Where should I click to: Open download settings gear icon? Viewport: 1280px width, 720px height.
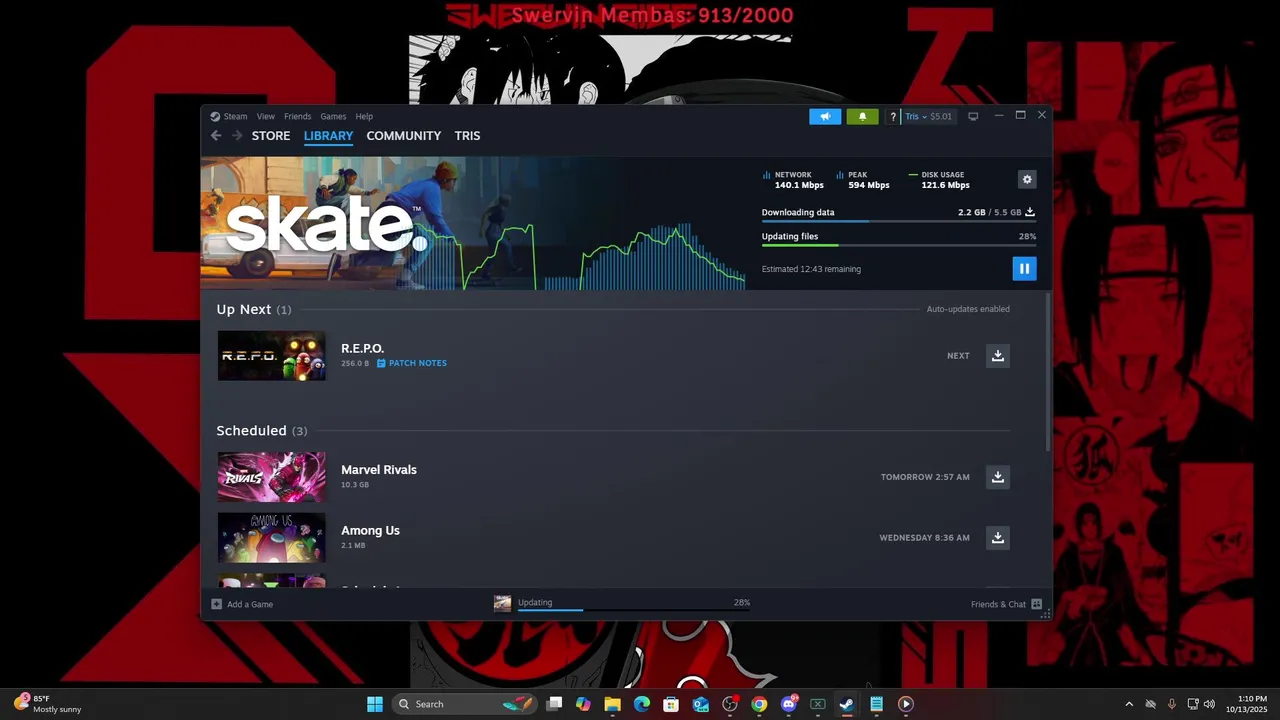click(x=1026, y=179)
